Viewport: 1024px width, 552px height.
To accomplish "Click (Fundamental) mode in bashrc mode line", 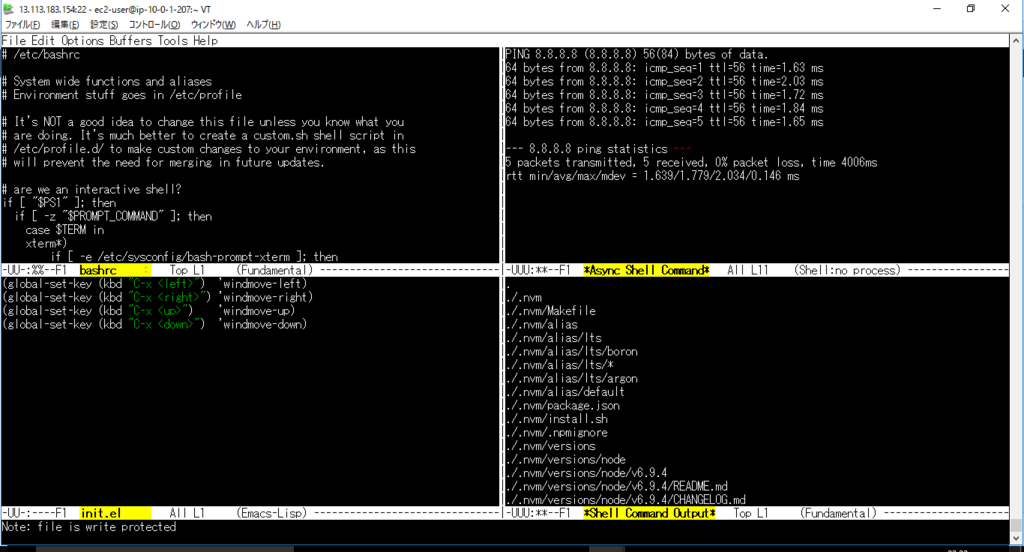I will (x=274, y=270).
